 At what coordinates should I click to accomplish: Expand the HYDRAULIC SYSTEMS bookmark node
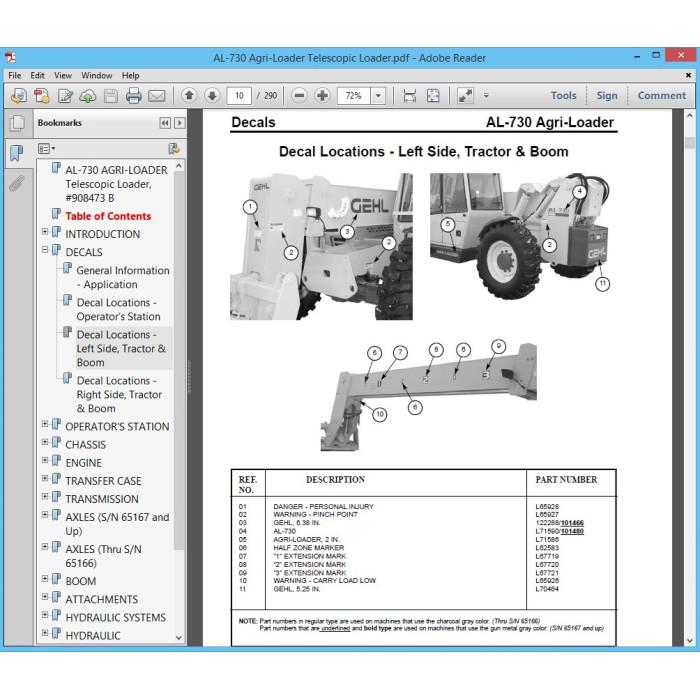[45, 615]
